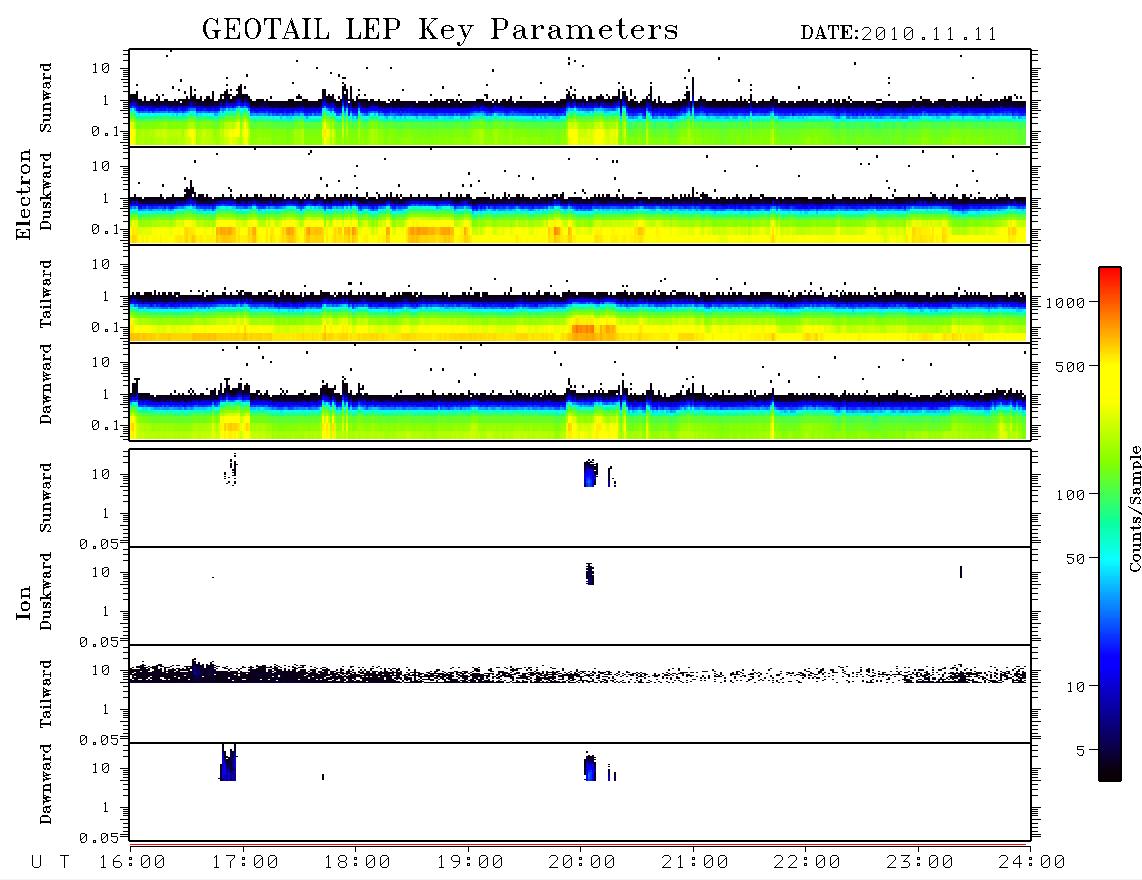Click the 100 tick on the colorbar
Viewport: 1142px width, 880px height.
tap(1070, 495)
